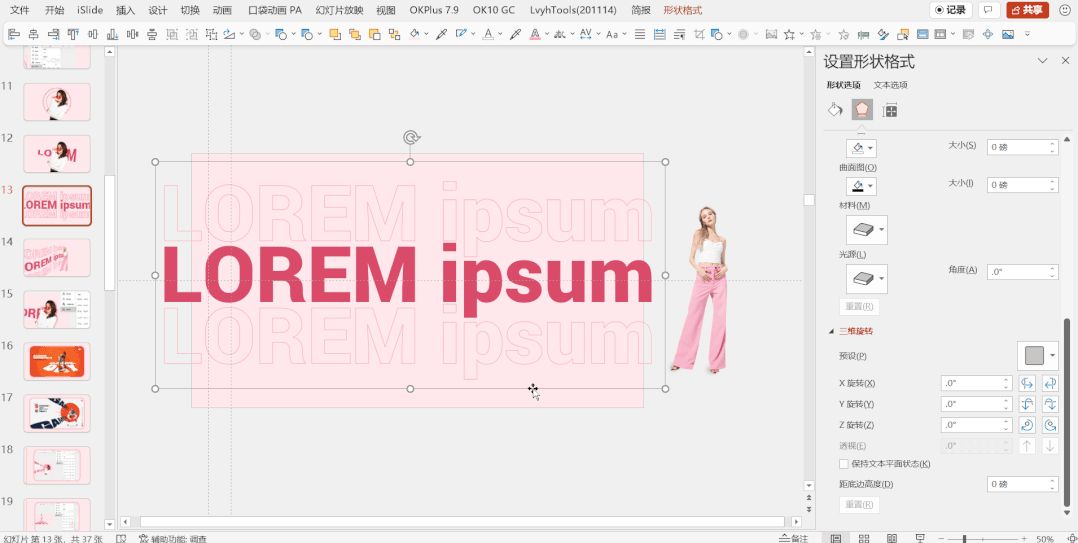1078x543 pixels.
Task: Open the 材料 material dropdown
Action: coord(866,230)
